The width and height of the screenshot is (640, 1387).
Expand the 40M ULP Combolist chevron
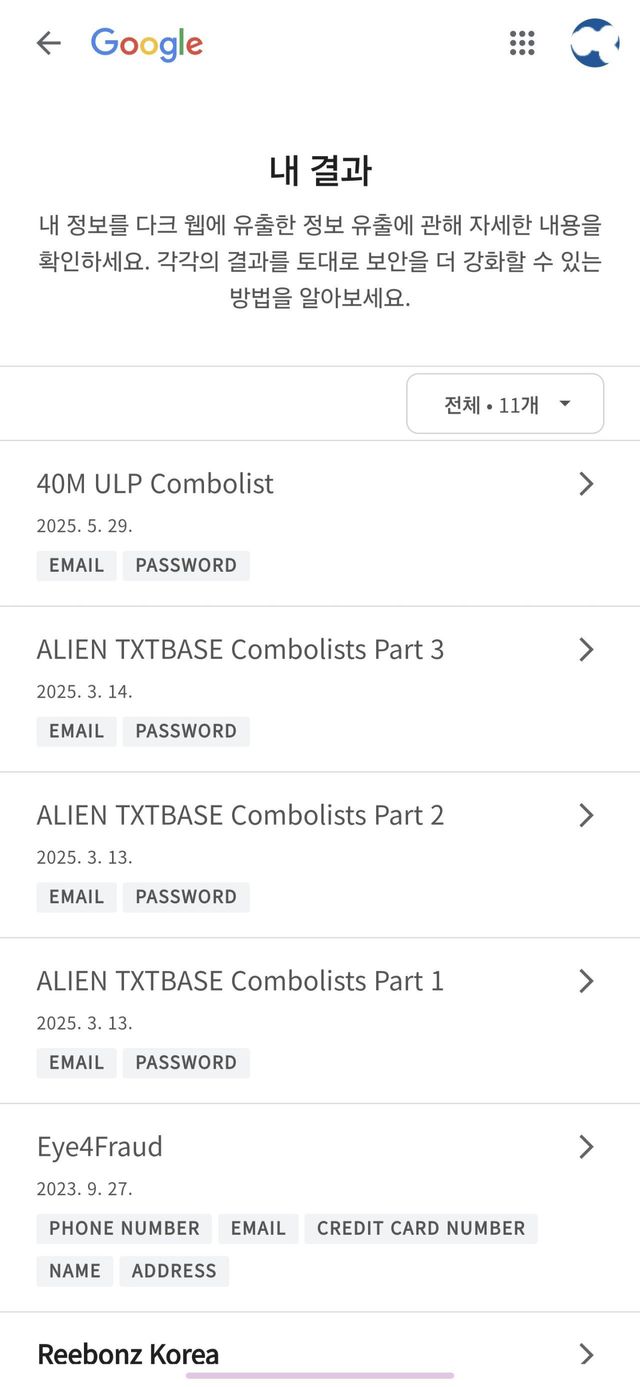click(x=586, y=484)
